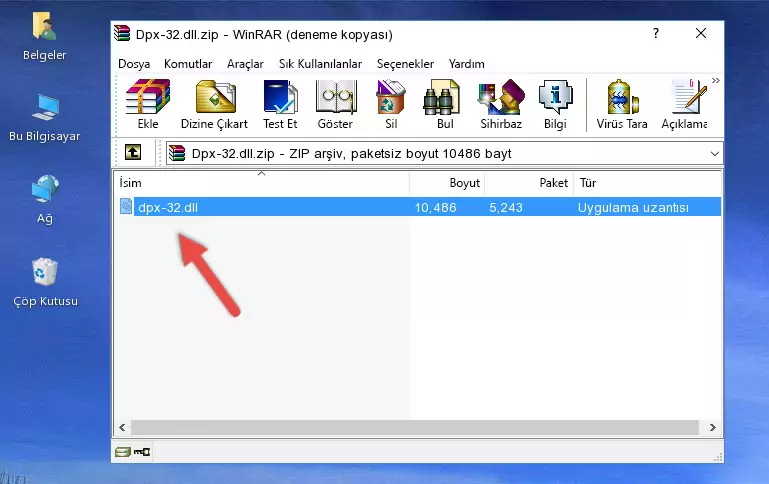Expand the toolbar overflow chevron

[716, 80]
